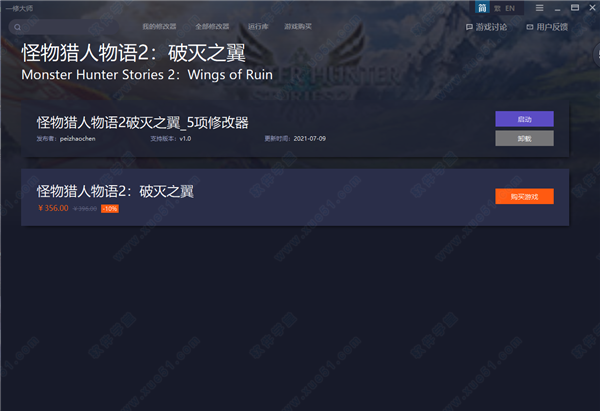
Task: Select Simplified Chinese 简 language
Action: click(482, 8)
